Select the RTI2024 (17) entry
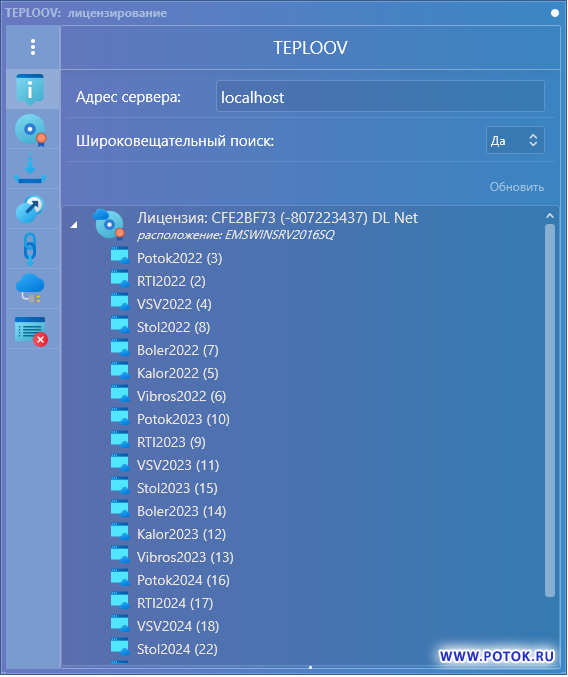The width and height of the screenshot is (568, 677). click(175, 603)
